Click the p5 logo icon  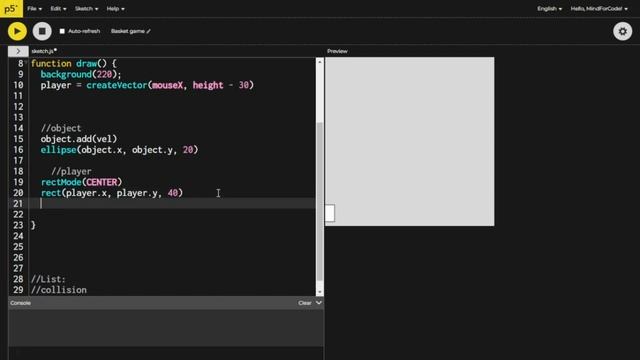tap(11, 9)
